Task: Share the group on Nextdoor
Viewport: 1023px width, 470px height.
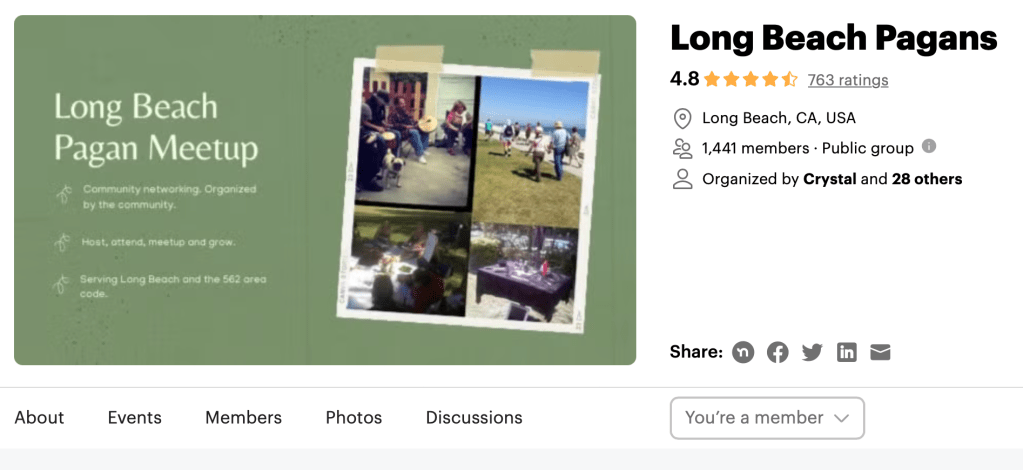Action: click(743, 352)
